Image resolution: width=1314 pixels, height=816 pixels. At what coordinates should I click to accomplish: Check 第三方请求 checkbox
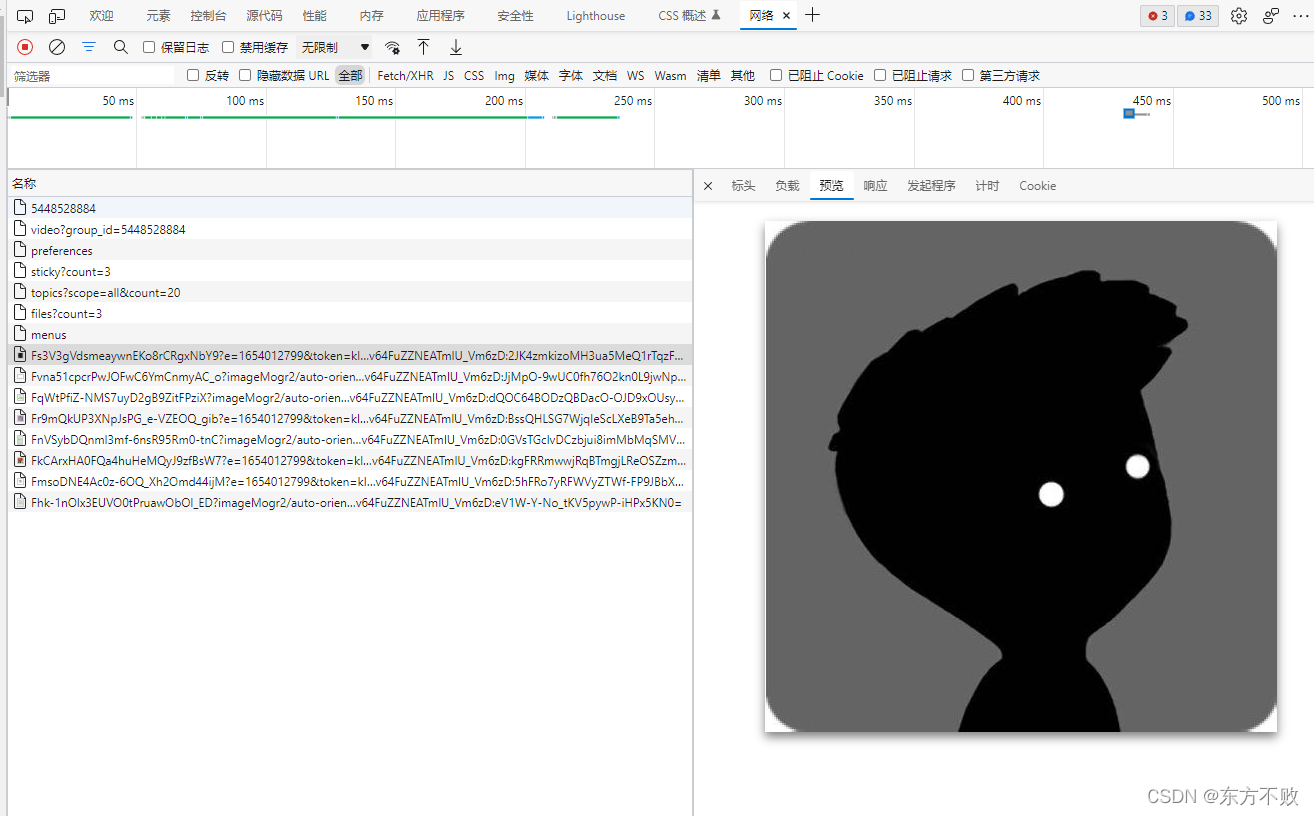pos(968,75)
